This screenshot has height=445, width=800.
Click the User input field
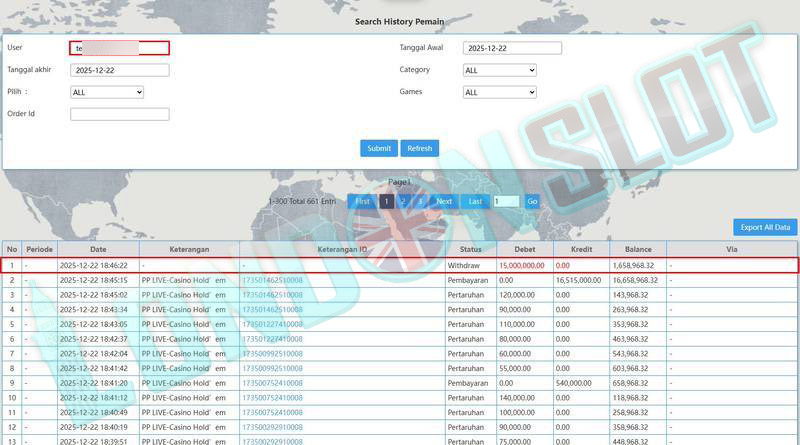pos(119,48)
